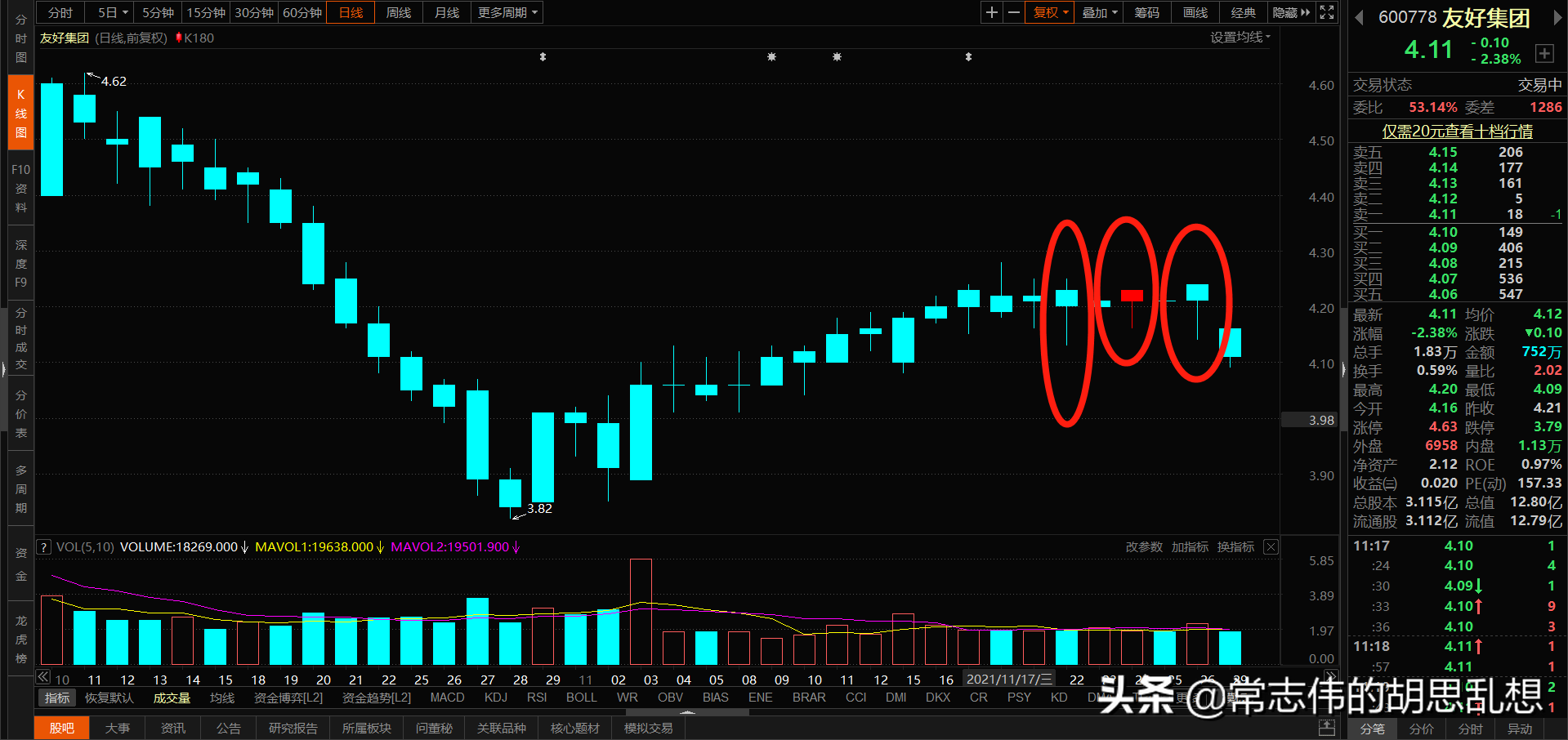Click the 改参数 parameter button
The width and height of the screenshot is (1568, 740).
click(1144, 546)
